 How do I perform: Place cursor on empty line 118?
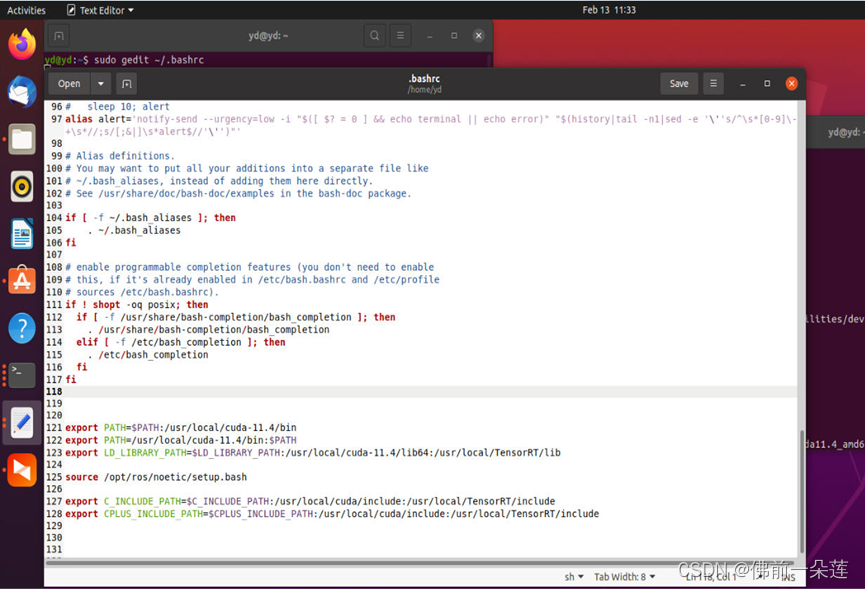tap(430, 392)
